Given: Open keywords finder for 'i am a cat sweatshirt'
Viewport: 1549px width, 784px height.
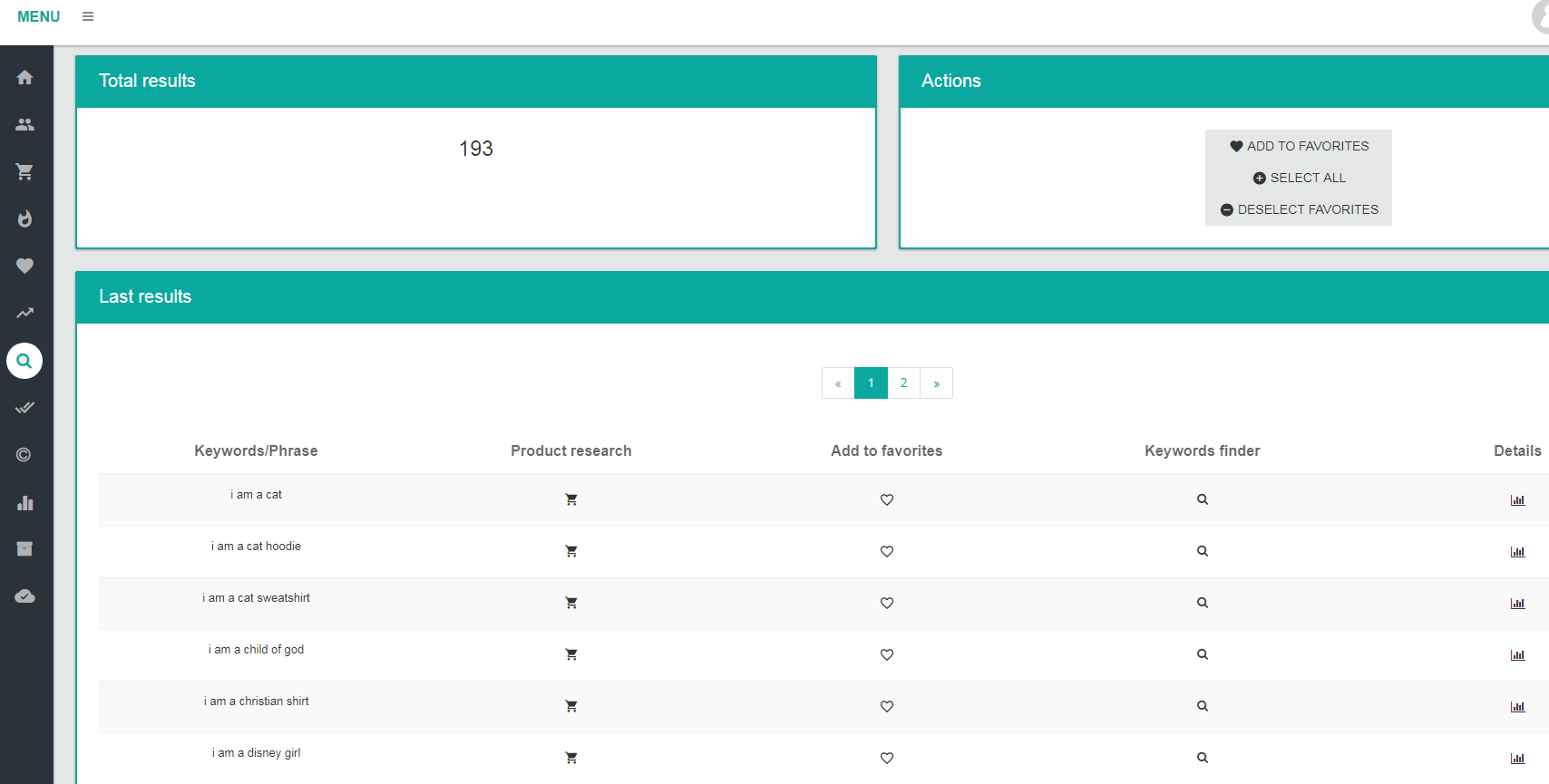Looking at the screenshot, I should click(1203, 603).
